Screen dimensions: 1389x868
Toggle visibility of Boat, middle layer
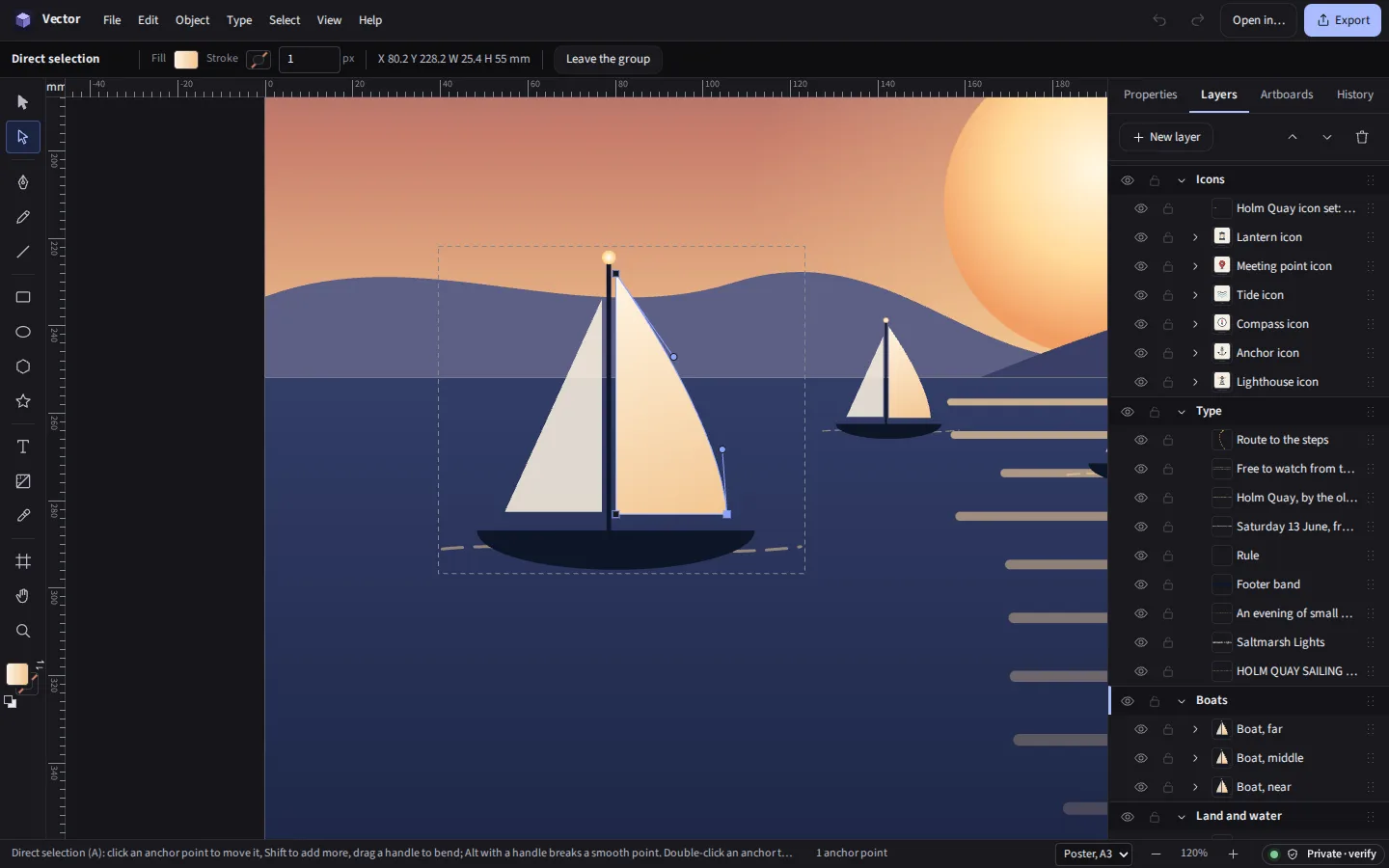click(x=1141, y=758)
